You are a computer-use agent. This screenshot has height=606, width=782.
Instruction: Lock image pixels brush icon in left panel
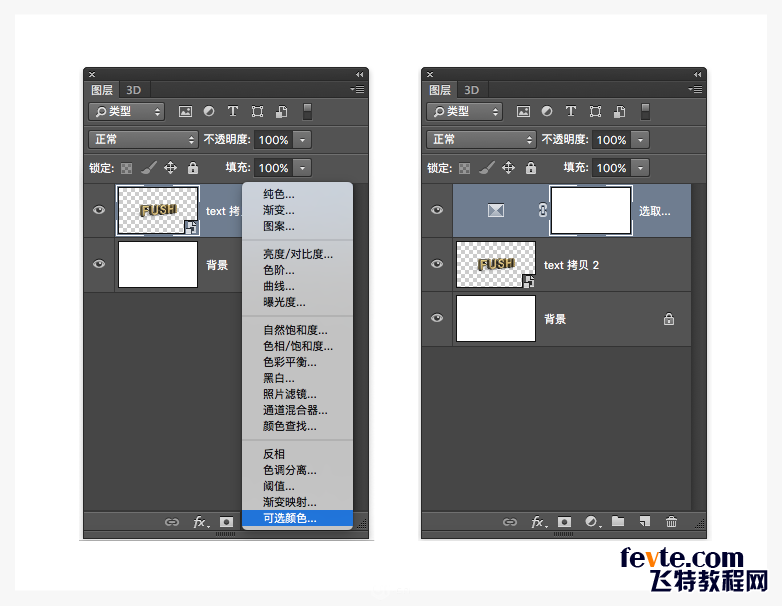tap(149, 168)
